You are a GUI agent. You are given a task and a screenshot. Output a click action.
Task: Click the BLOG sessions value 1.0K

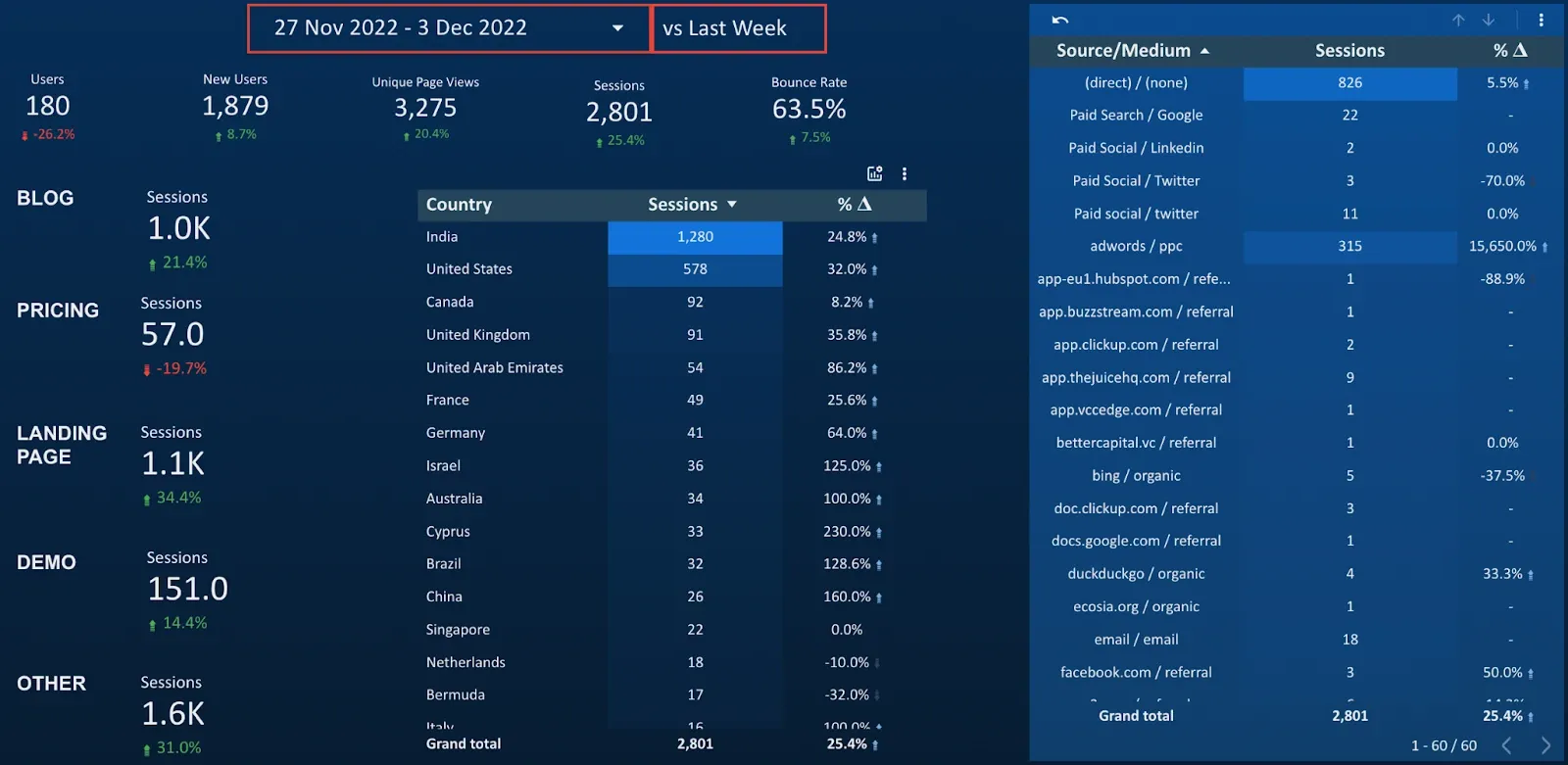coord(178,229)
